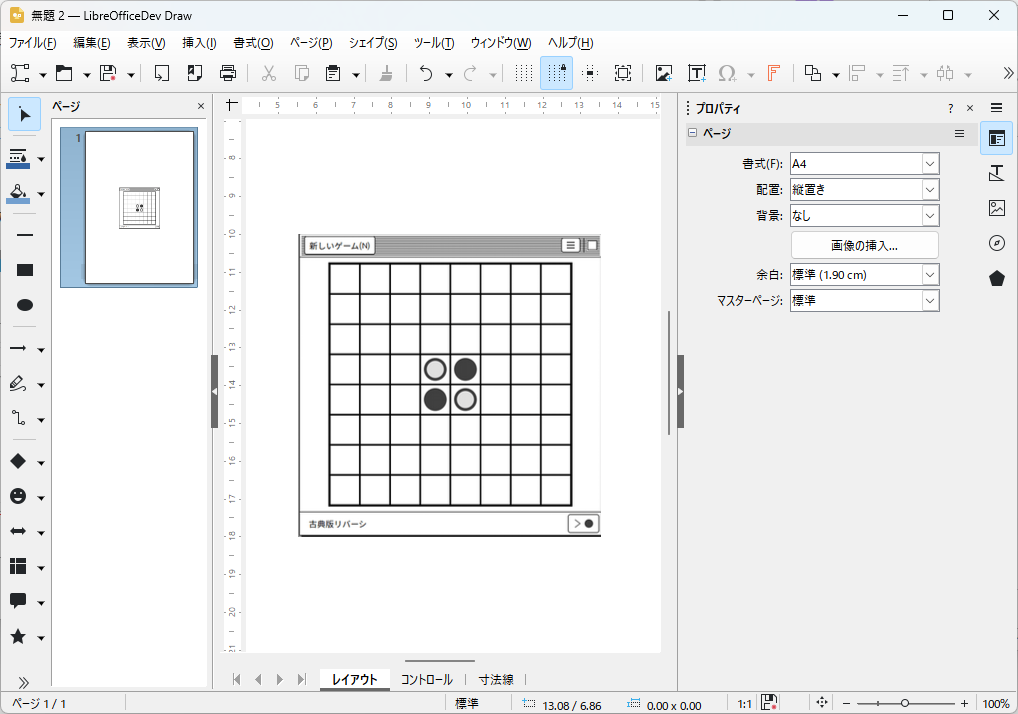
Task: Click the zoom slider handle
Action: pyautogui.click(x=904, y=704)
